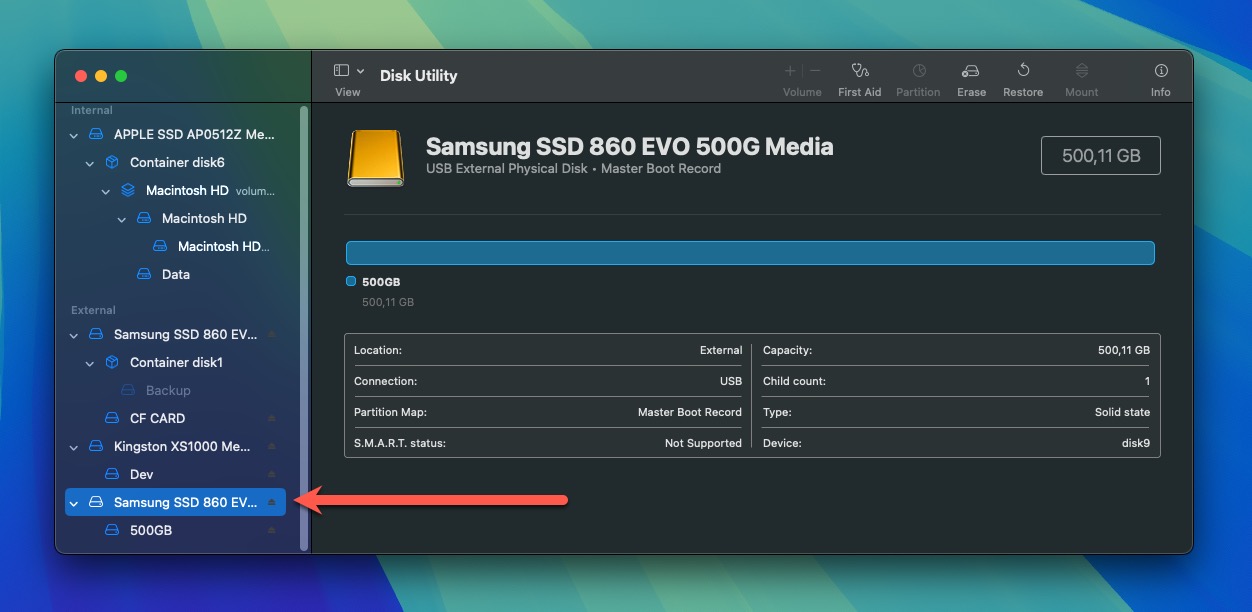Click the CF CARD drive icon

pos(112,418)
